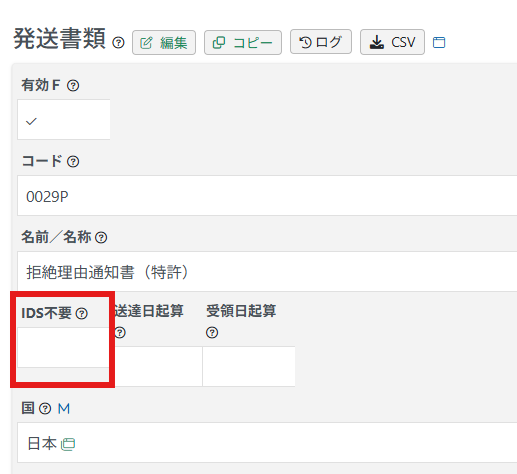This screenshot has height=474, width=517.
Task: Click the help icon under 送達日起算
Action: [120, 333]
